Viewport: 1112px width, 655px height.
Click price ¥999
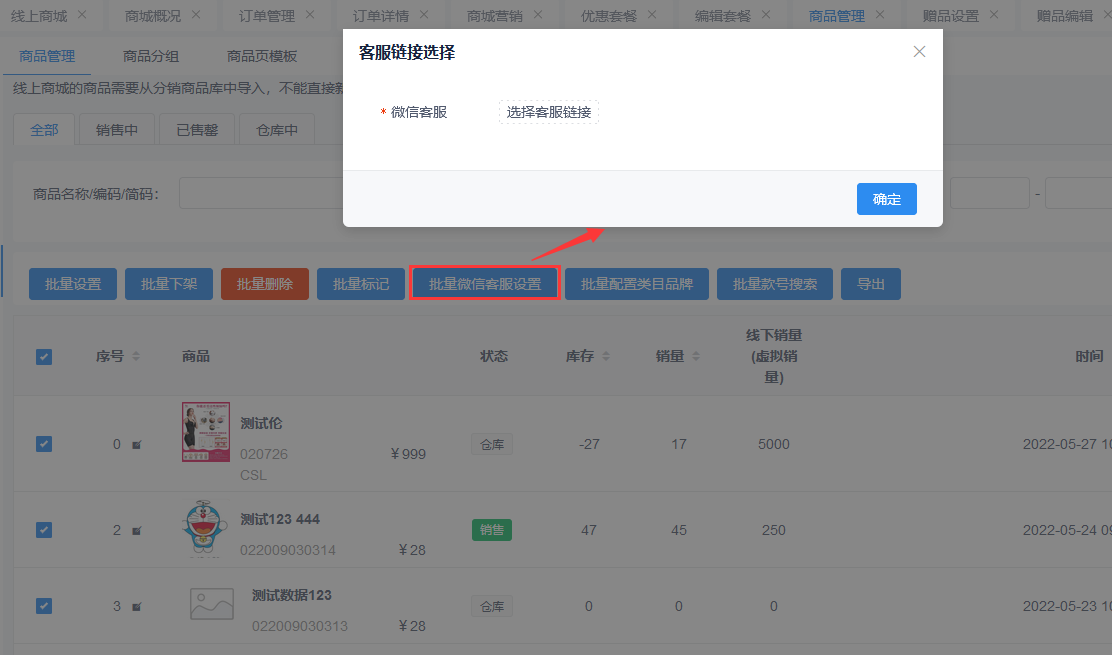click(x=408, y=454)
